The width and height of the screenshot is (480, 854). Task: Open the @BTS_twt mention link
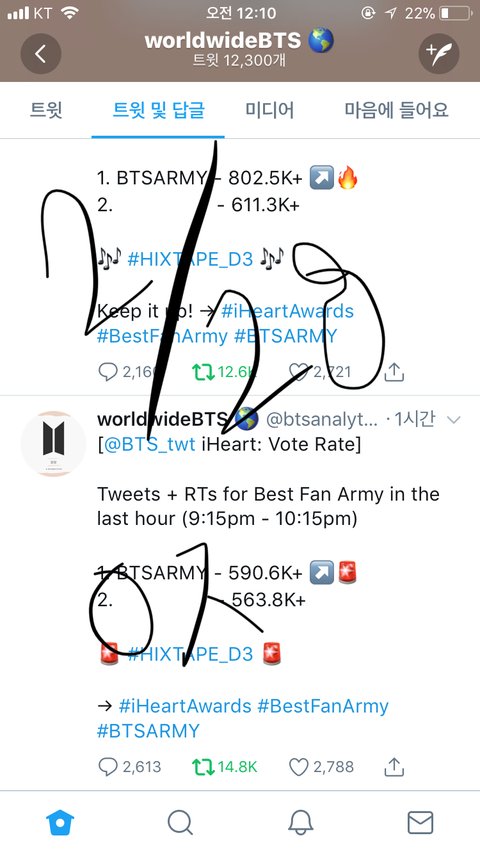(x=148, y=444)
